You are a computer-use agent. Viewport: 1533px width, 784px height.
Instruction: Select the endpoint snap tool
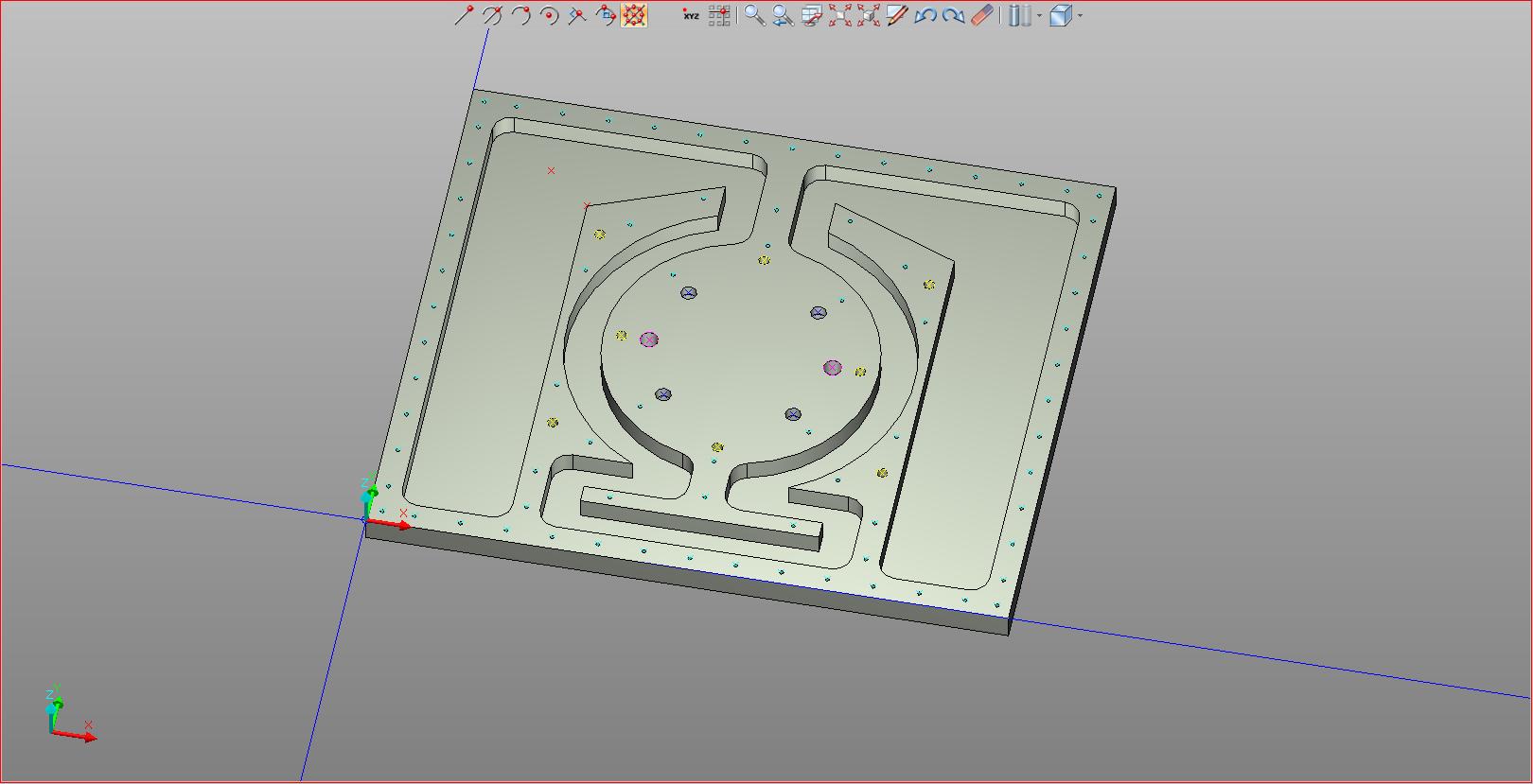(464, 15)
